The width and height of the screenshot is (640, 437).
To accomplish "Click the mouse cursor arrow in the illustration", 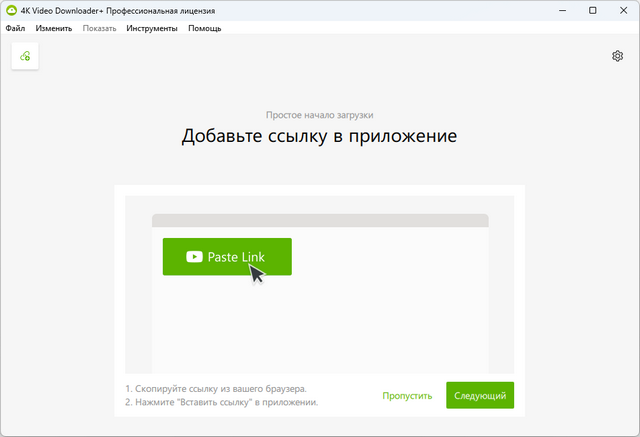I will click(257, 272).
